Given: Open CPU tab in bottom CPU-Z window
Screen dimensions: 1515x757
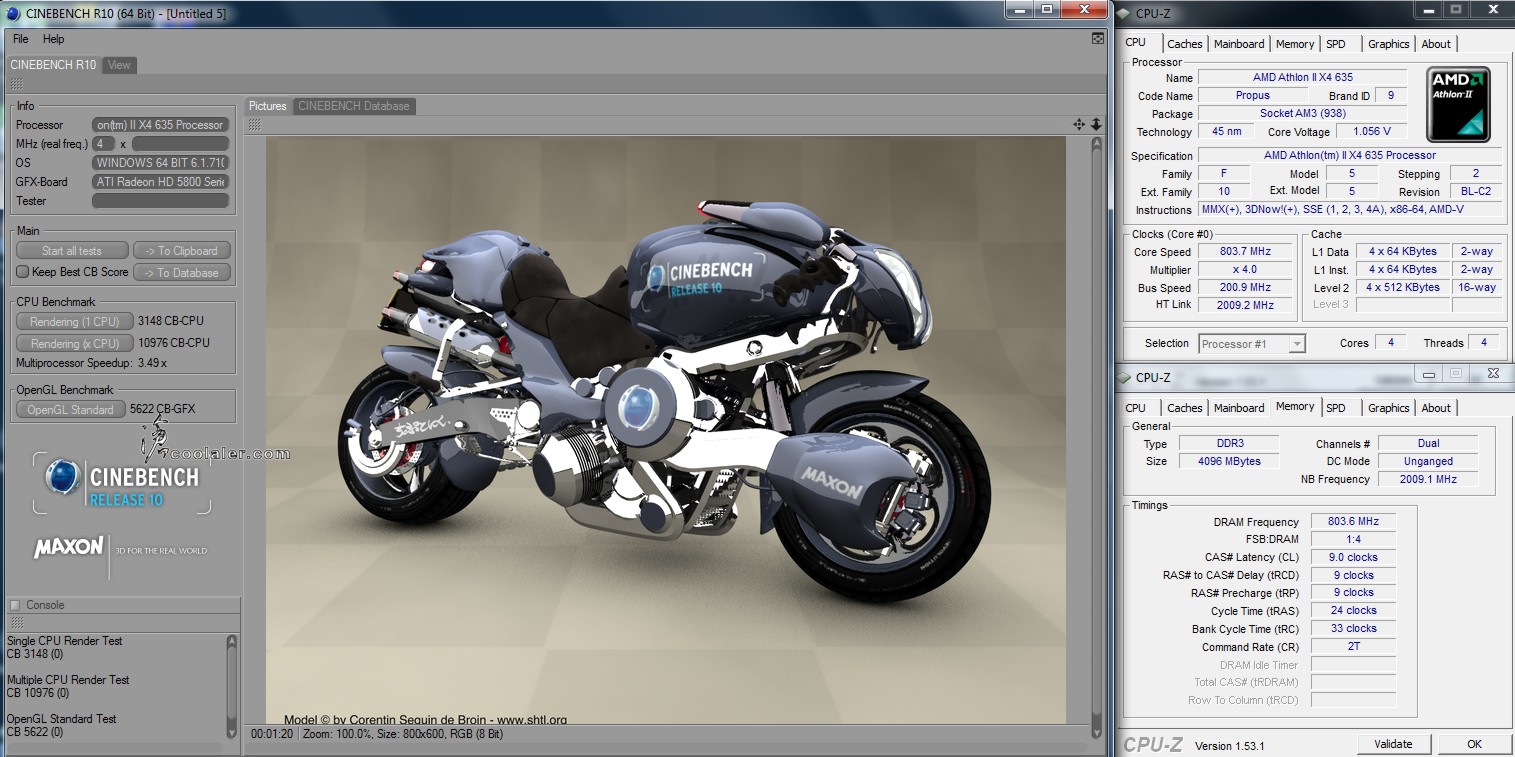Looking at the screenshot, I should pos(1136,408).
